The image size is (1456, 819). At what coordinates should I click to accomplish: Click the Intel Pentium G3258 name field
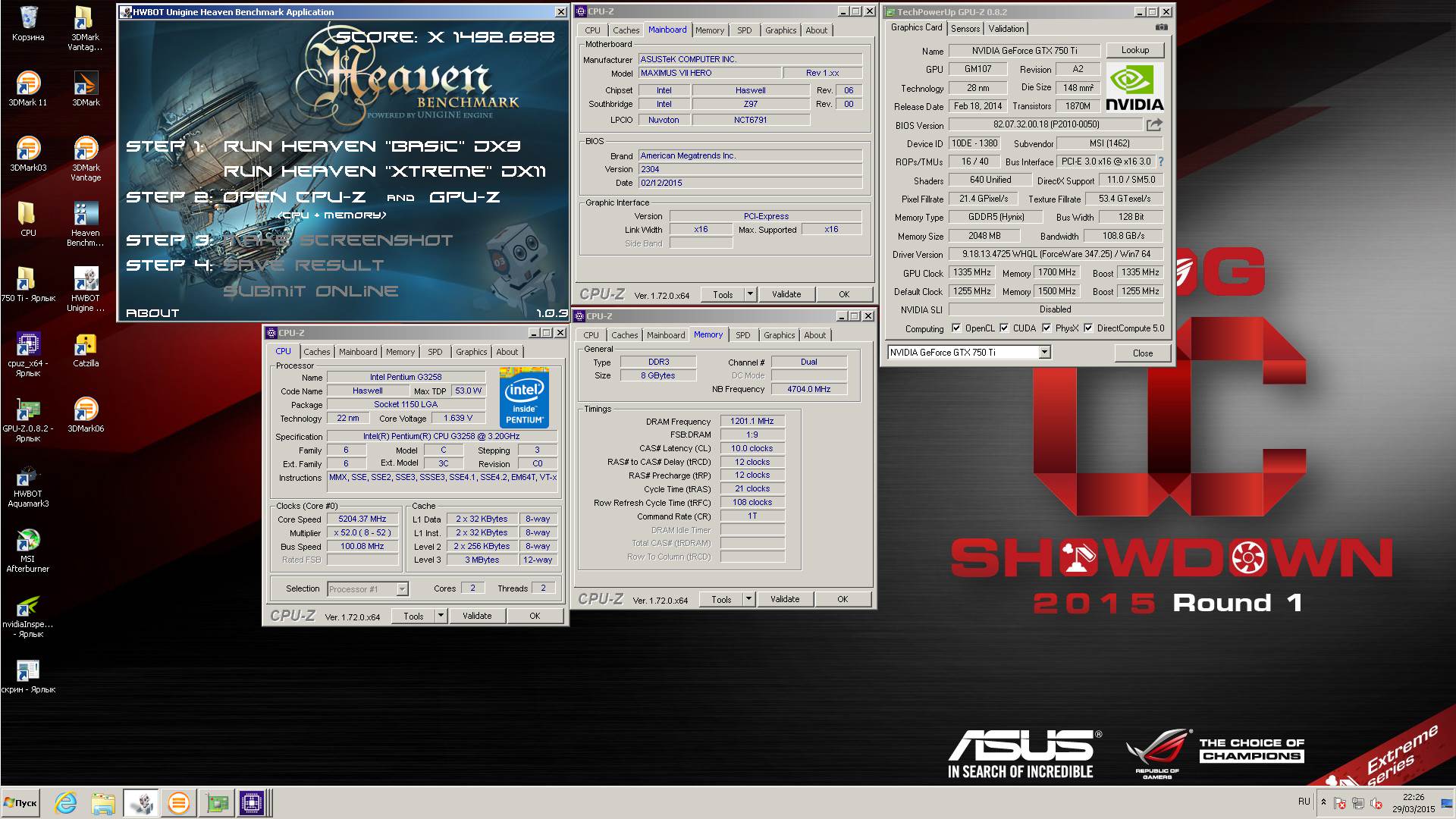[x=406, y=377]
